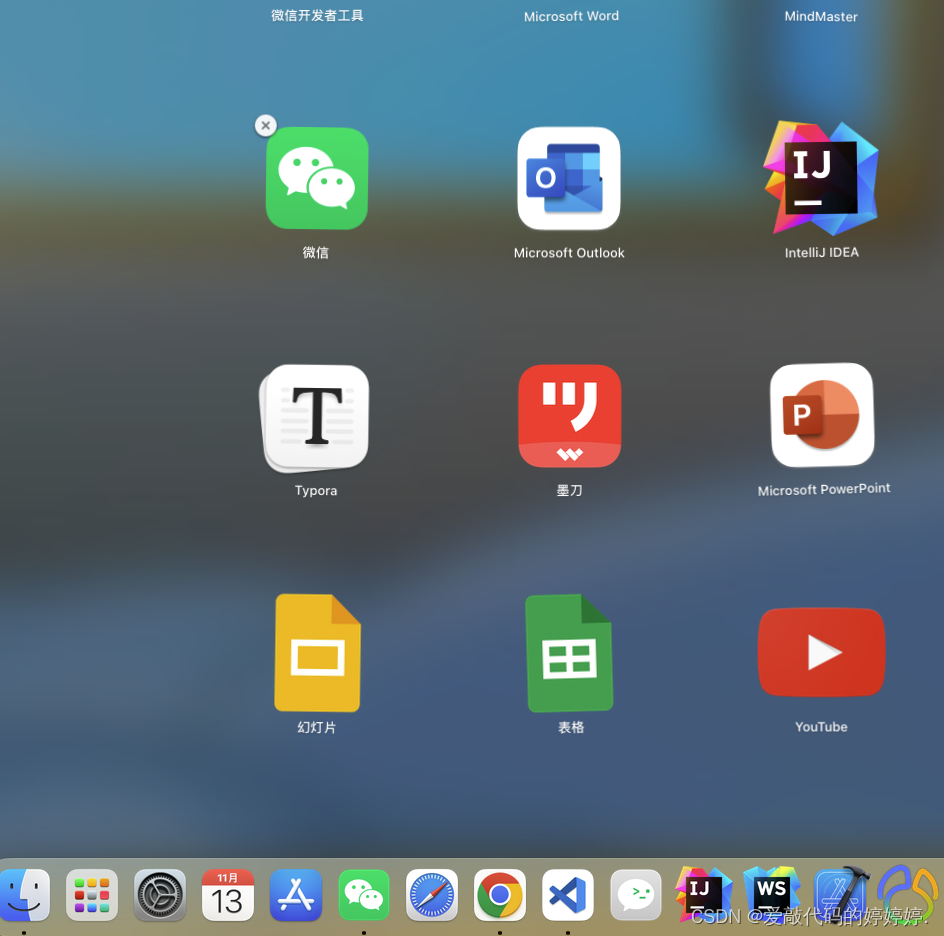Launch the Typora app
Viewport: 944px width, 936px height.
click(x=315, y=418)
